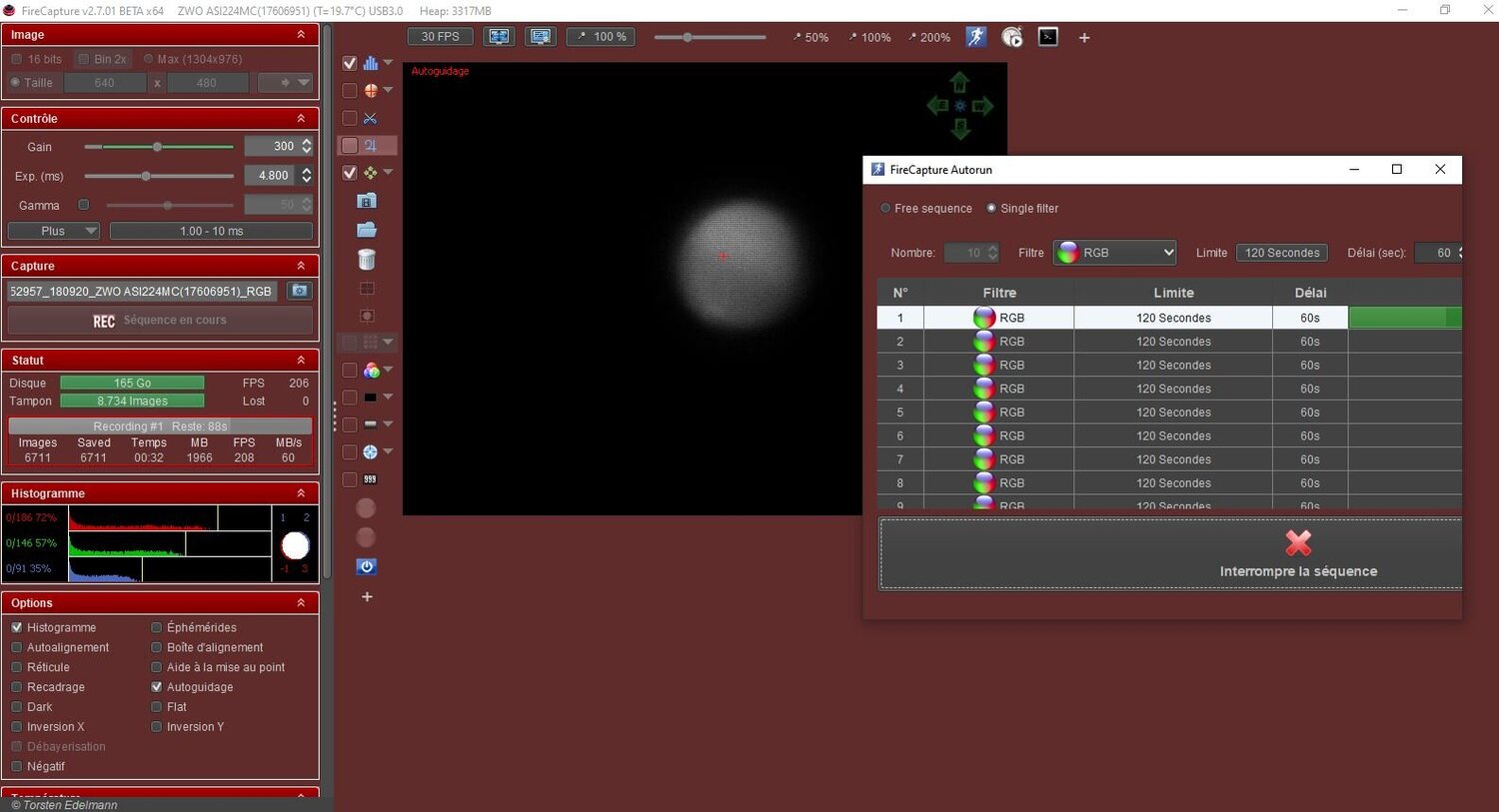Click the plus icon in the top toolbar

pos(1084,38)
